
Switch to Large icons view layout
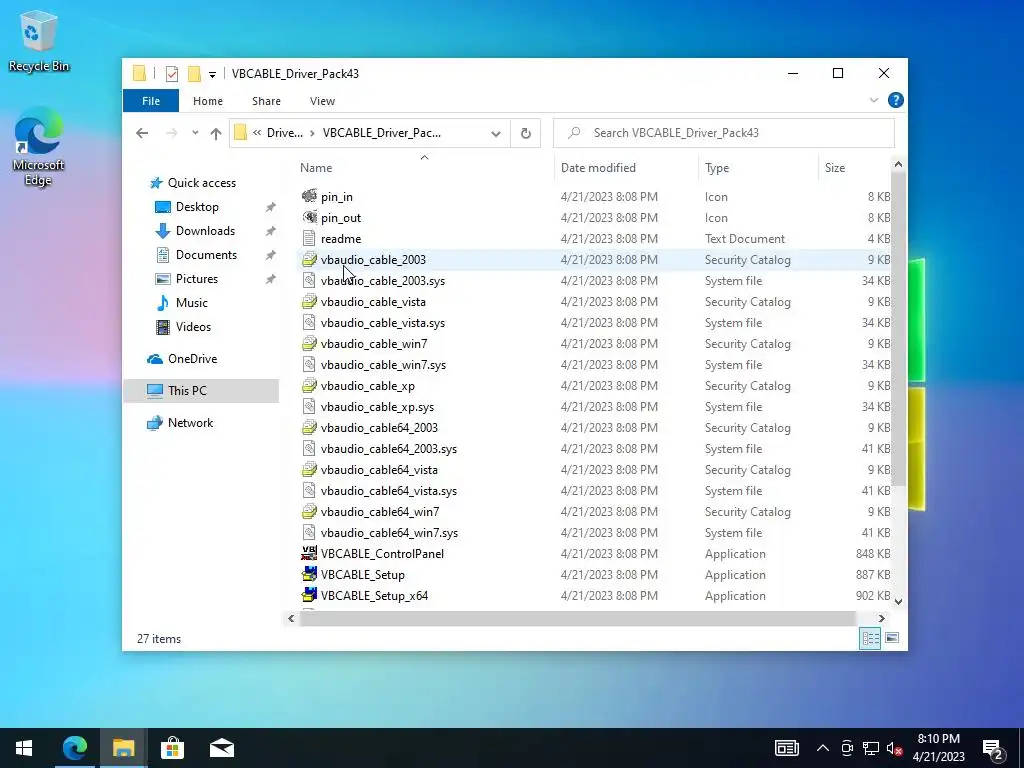point(892,638)
